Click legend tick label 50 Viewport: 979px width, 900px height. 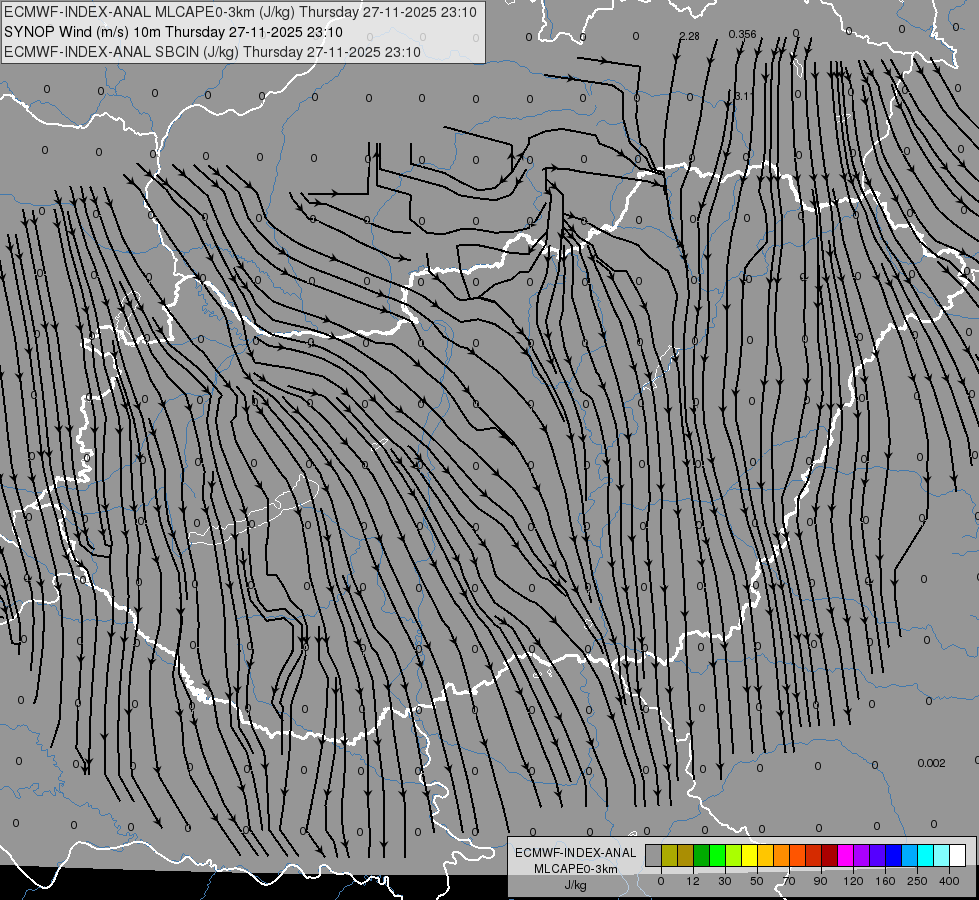[x=757, y=881]
